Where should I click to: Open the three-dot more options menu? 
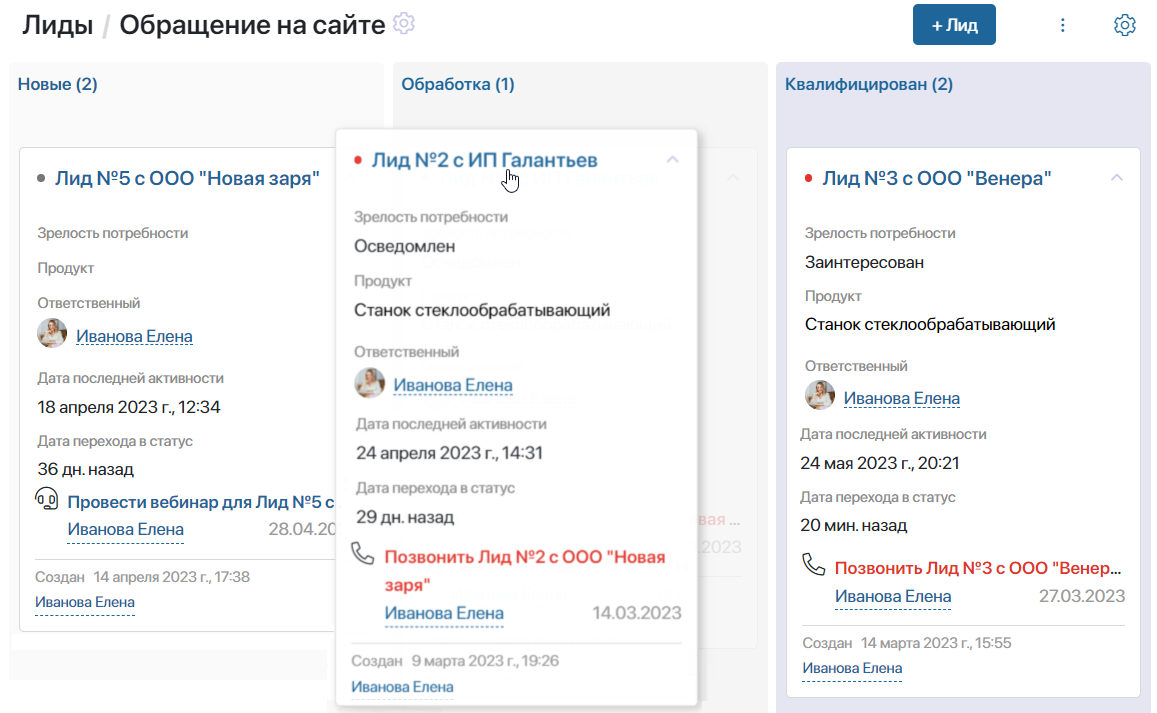coord(1063,25)
